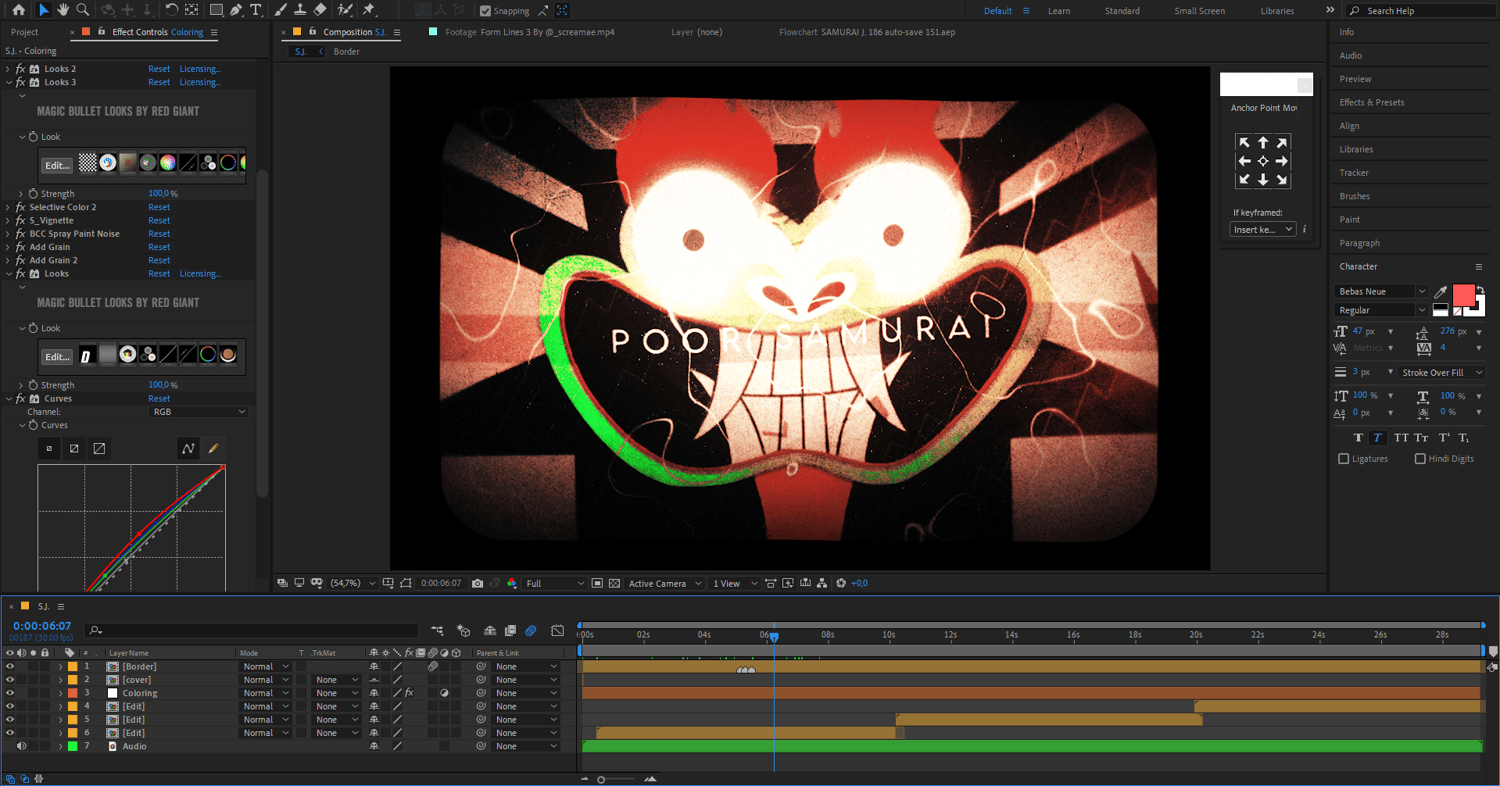
Task: Reset the S_Vignette effect
Action: tap(159, 220)
